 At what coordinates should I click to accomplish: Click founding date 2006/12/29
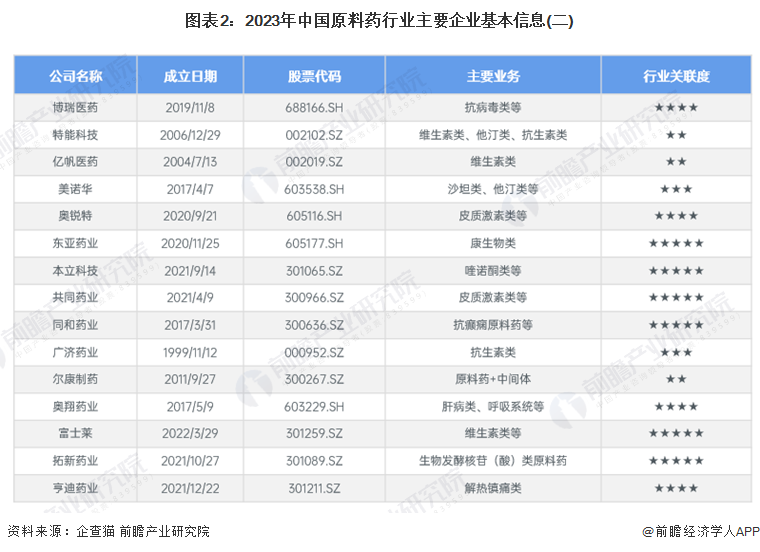click(190, 135)
